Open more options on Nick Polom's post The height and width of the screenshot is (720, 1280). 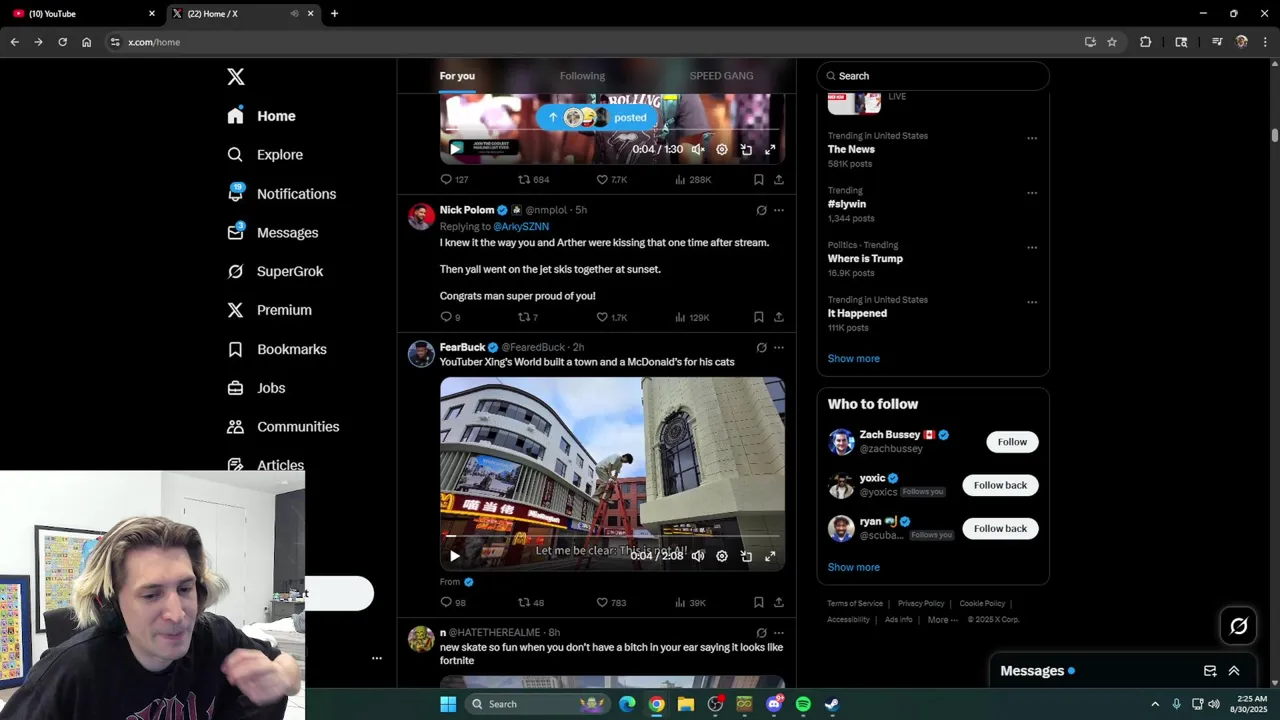(x=779, y=210)
